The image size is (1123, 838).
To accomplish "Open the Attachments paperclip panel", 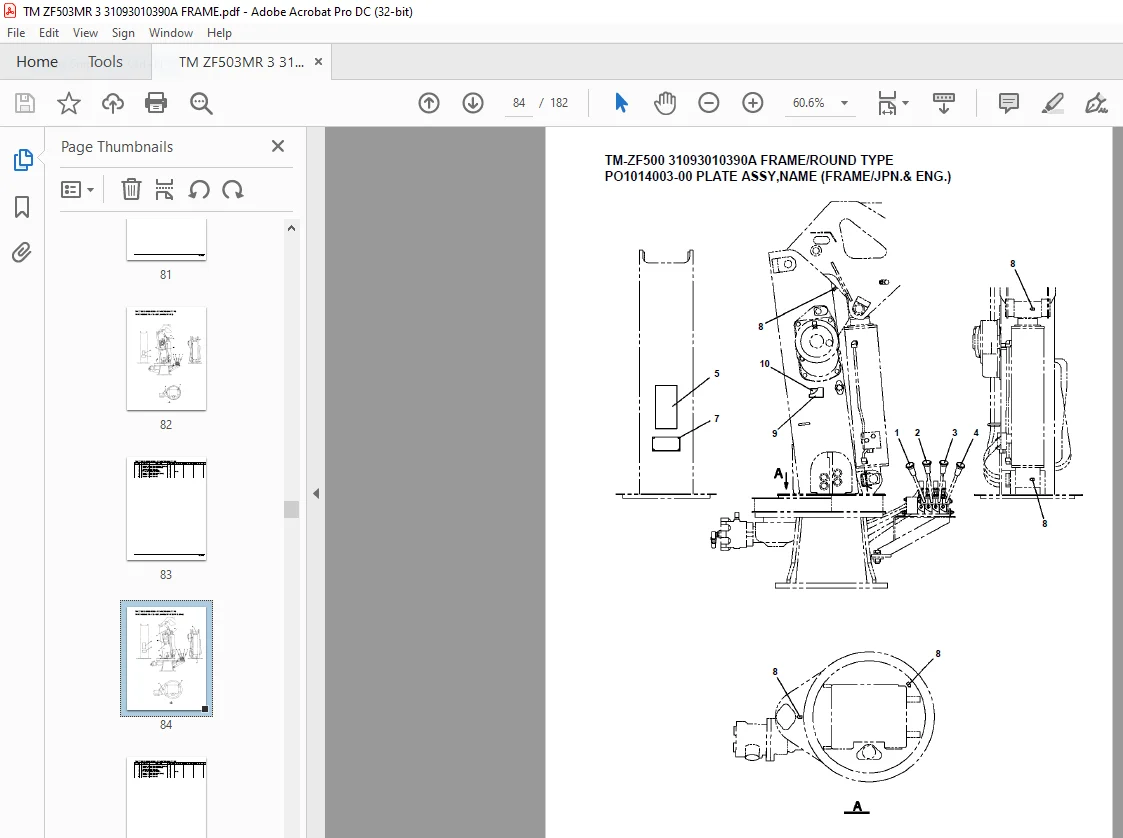I will click(x=21, y=253).
